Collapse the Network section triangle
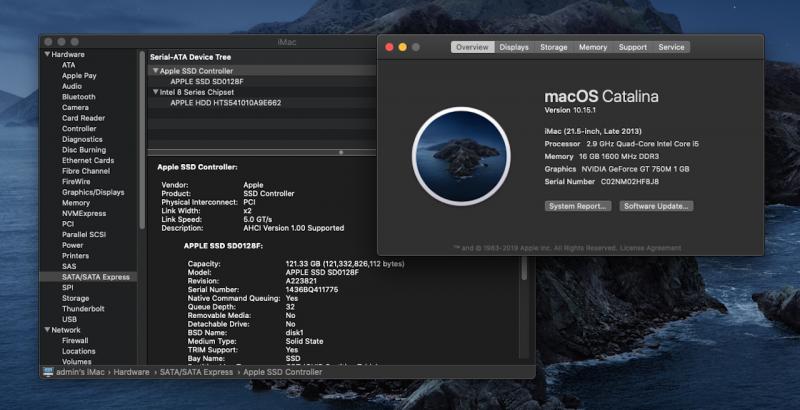This screenshot has width=800, height=410. coord(47,329)
